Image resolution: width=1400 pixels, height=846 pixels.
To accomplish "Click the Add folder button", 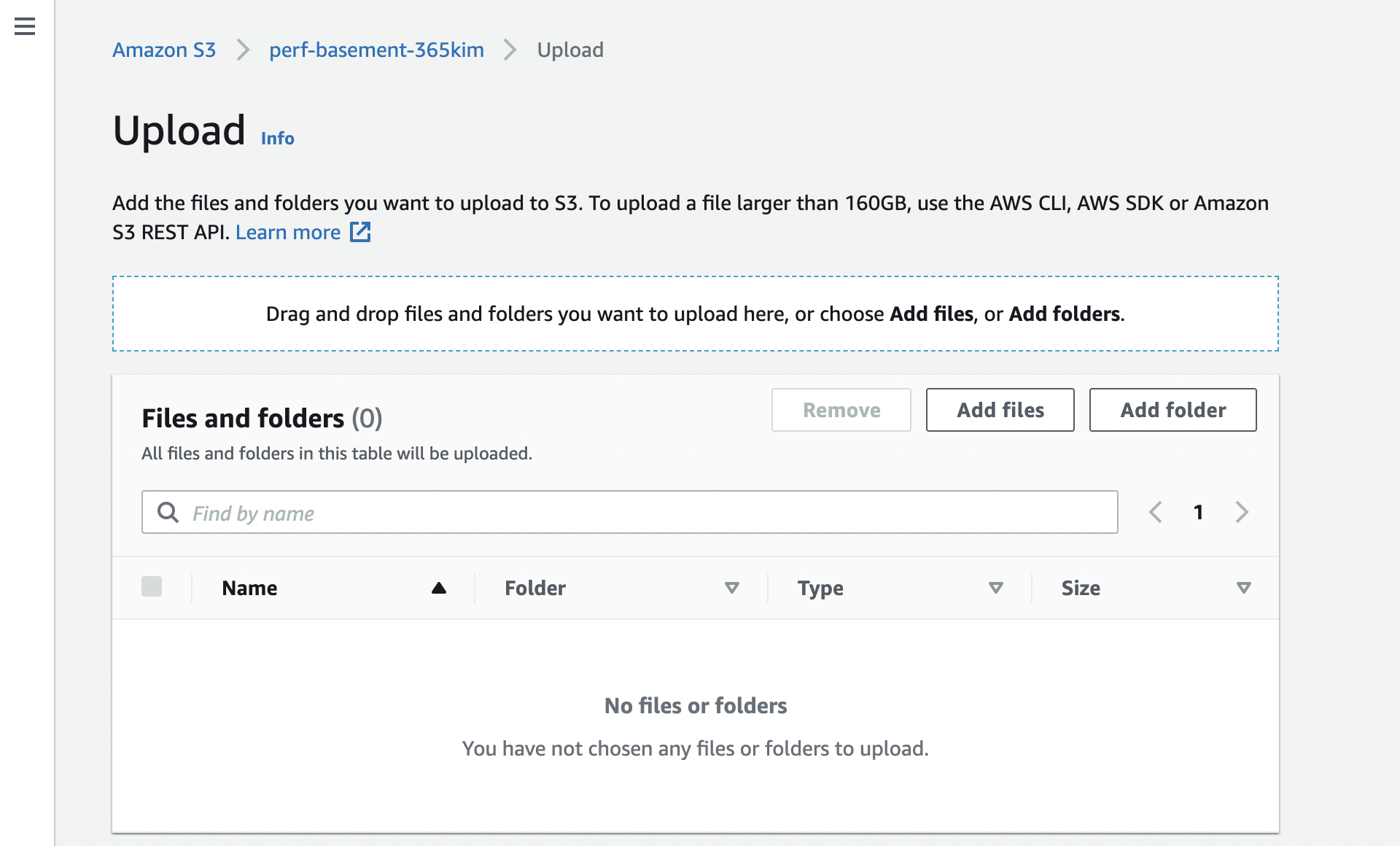I will 1172,410.
